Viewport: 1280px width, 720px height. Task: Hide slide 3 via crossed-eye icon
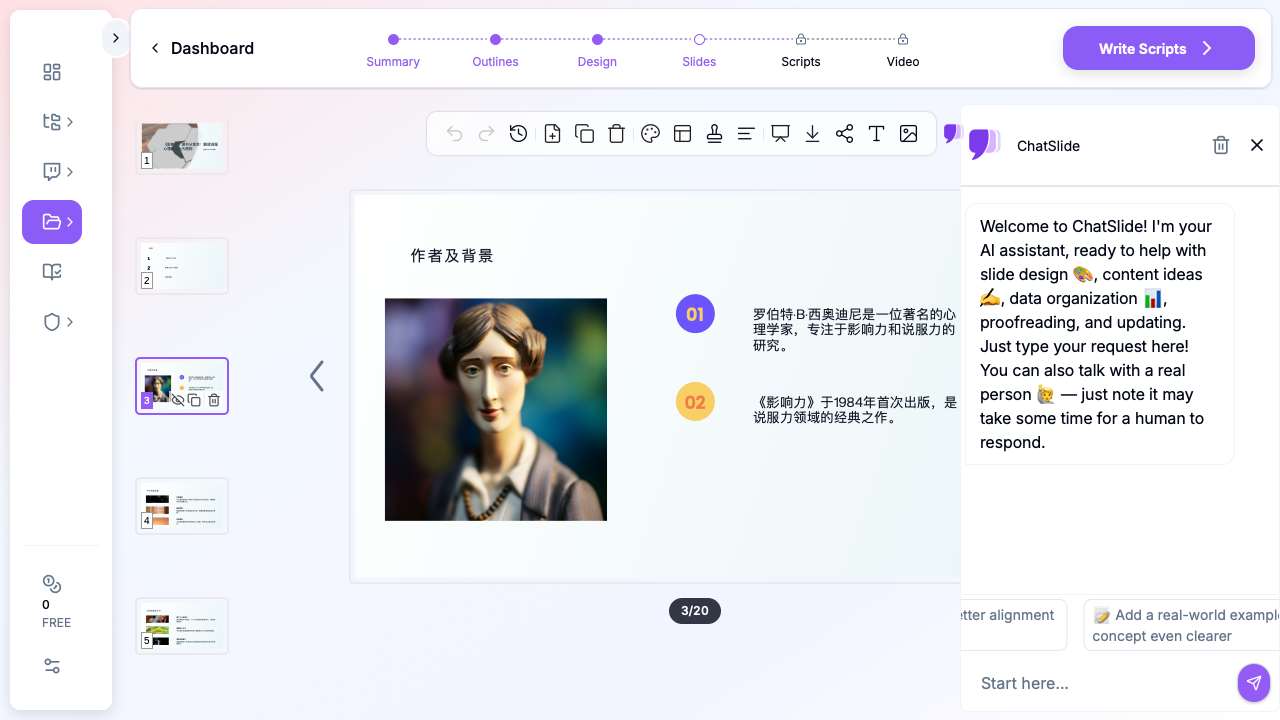coord(178,400)
